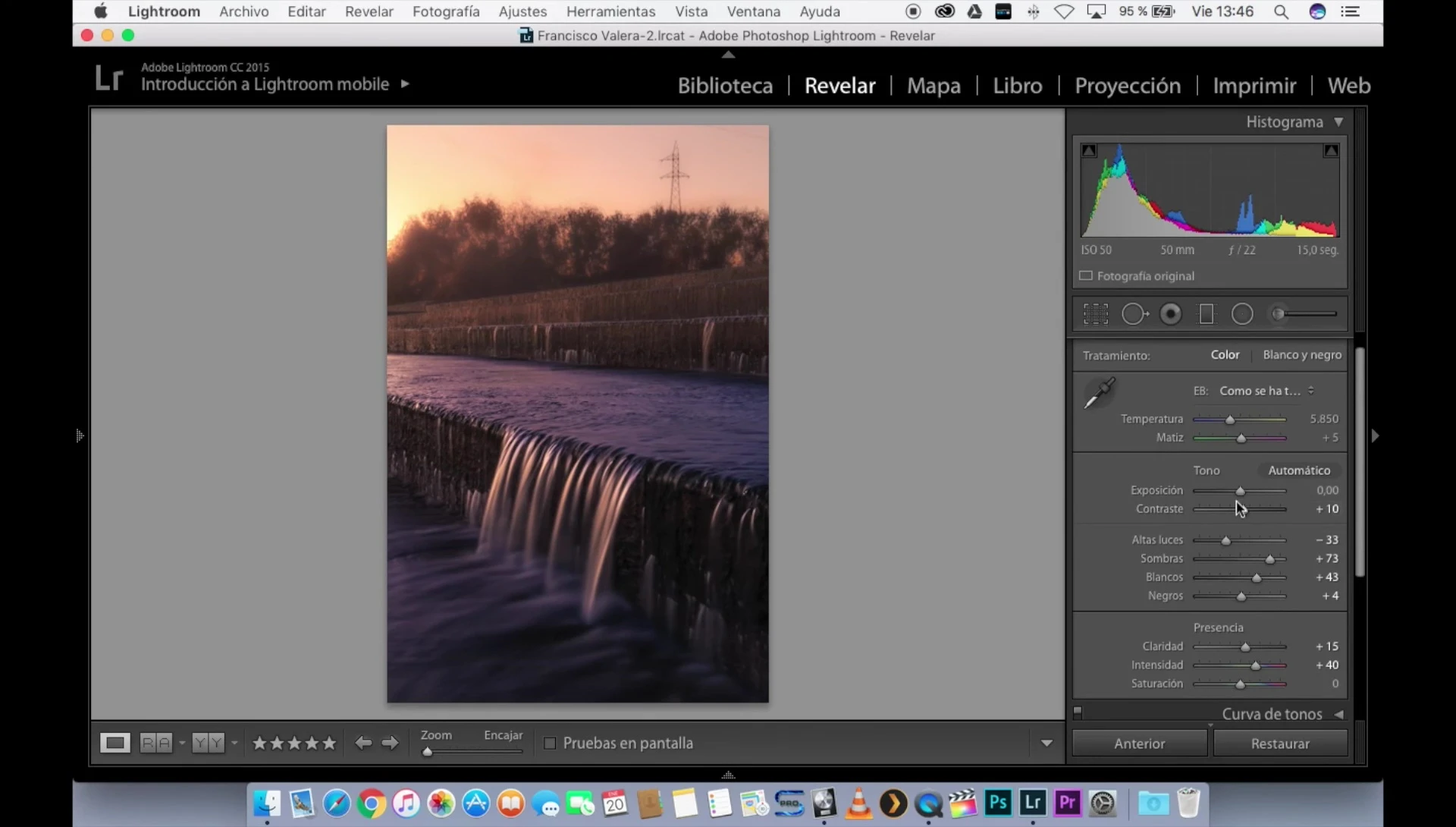
Task: Select Color treatment
Action: (1225, 354)
